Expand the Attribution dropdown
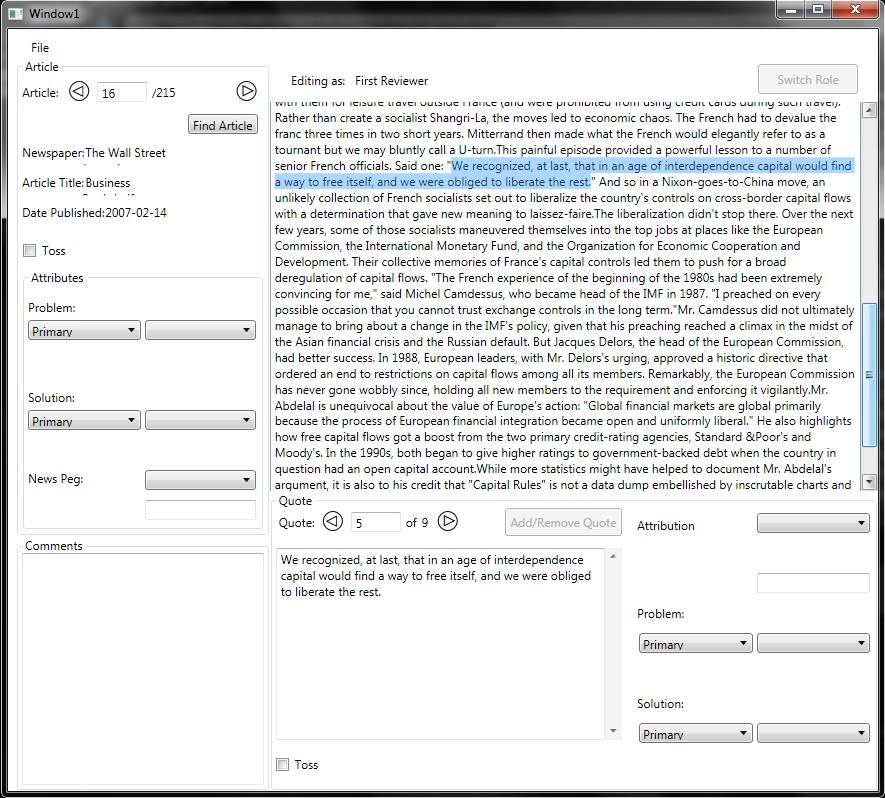885x798 pixels. click(813, 523)
